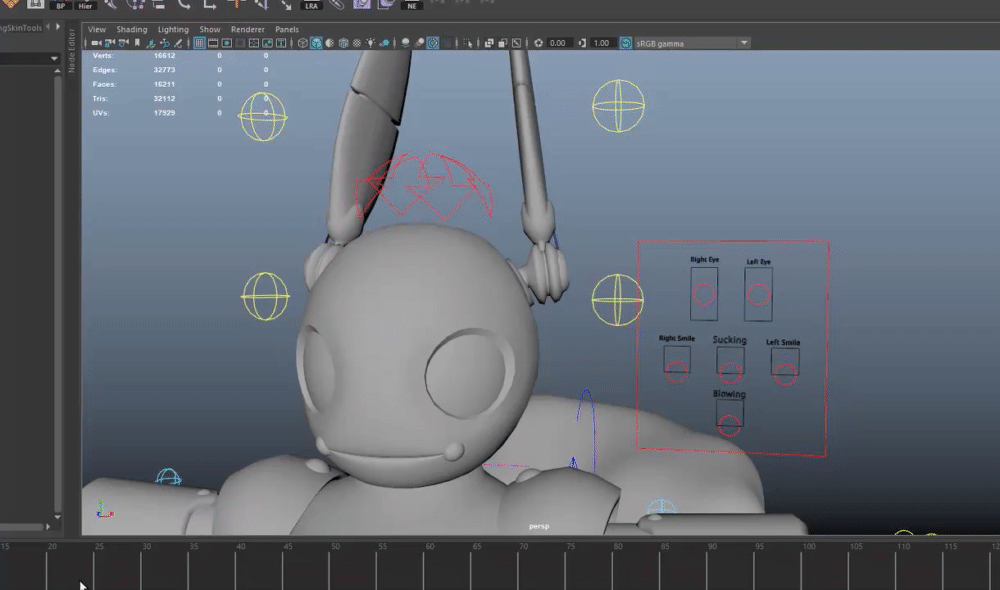Expand the left panel dropdown arrow
The image size is (1000, 590).
pyautogui.click(x=55, y=59)
